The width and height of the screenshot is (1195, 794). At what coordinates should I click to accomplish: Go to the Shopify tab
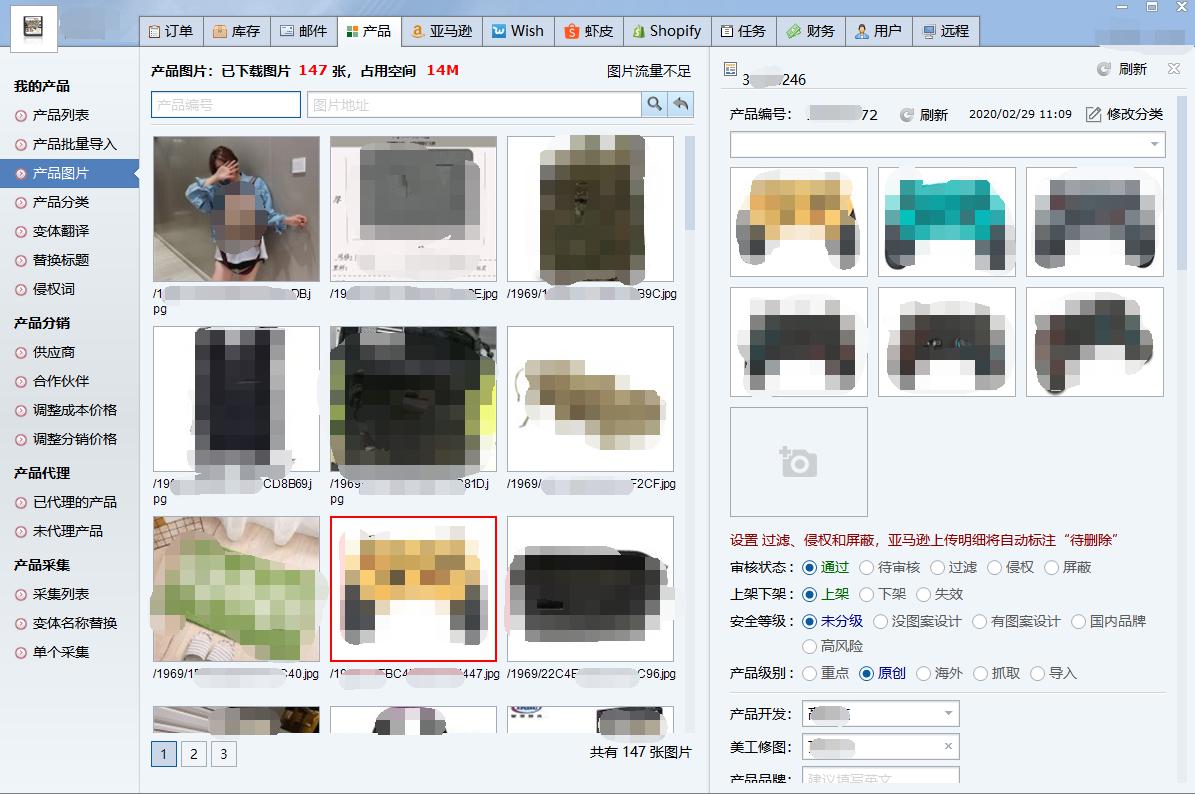tap(668, 31)
